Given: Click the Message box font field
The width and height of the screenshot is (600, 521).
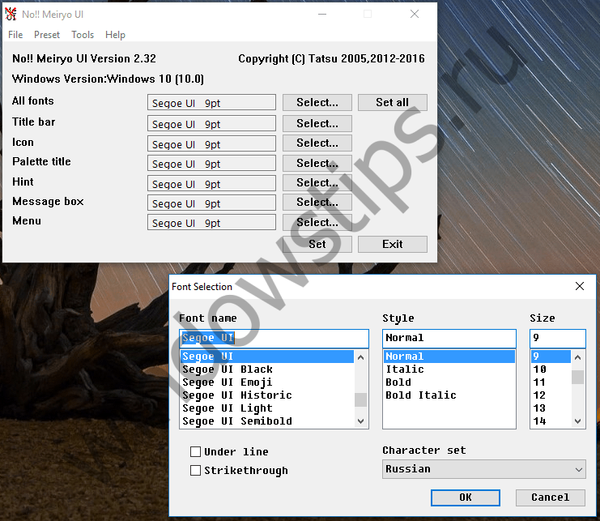Looking at the screenshot, I should [211, 203].
